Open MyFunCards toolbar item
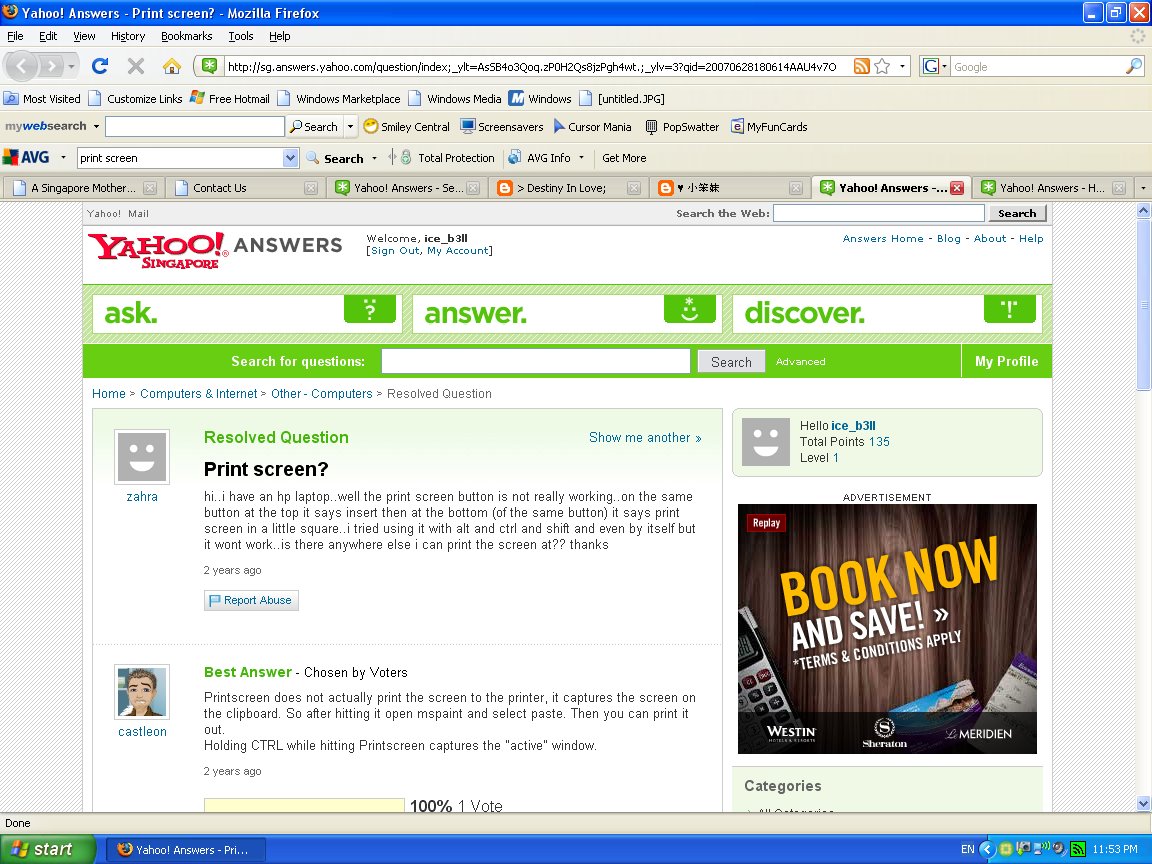 click(769, 126)
